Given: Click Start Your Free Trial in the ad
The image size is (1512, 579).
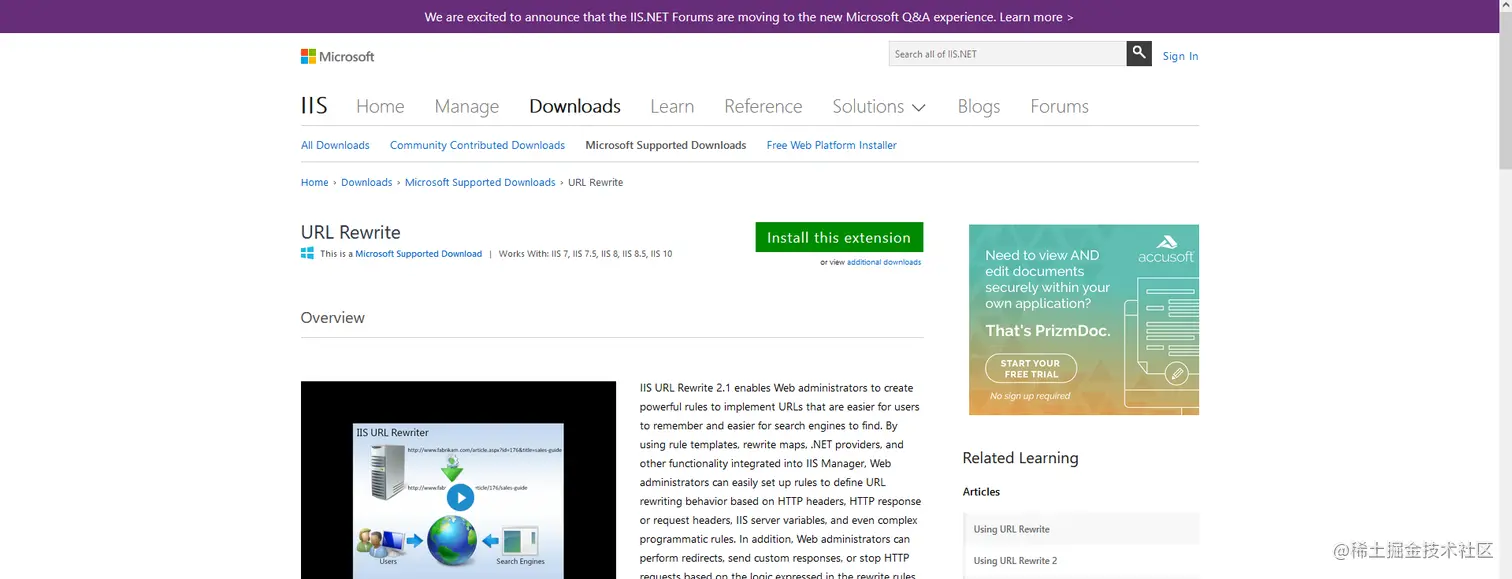Looking at the screenshot, I should coord(1031,369).
